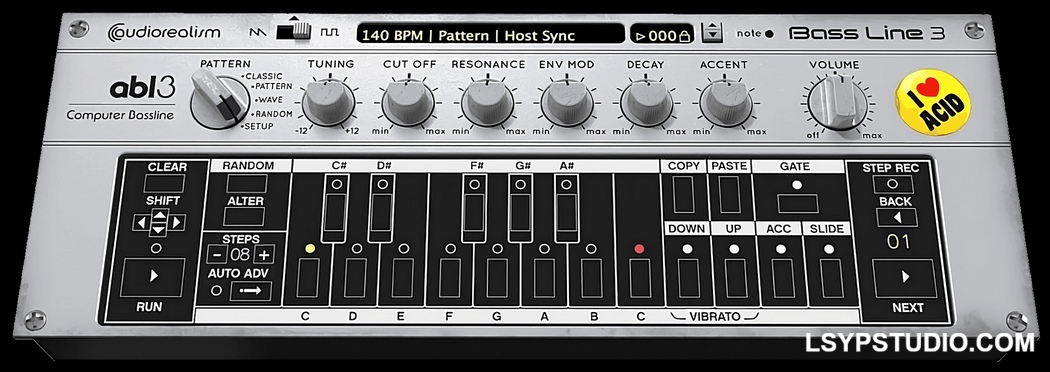Click the lock icon beside 000
This screenshot has height=372, width=1050.
point(684,36)
